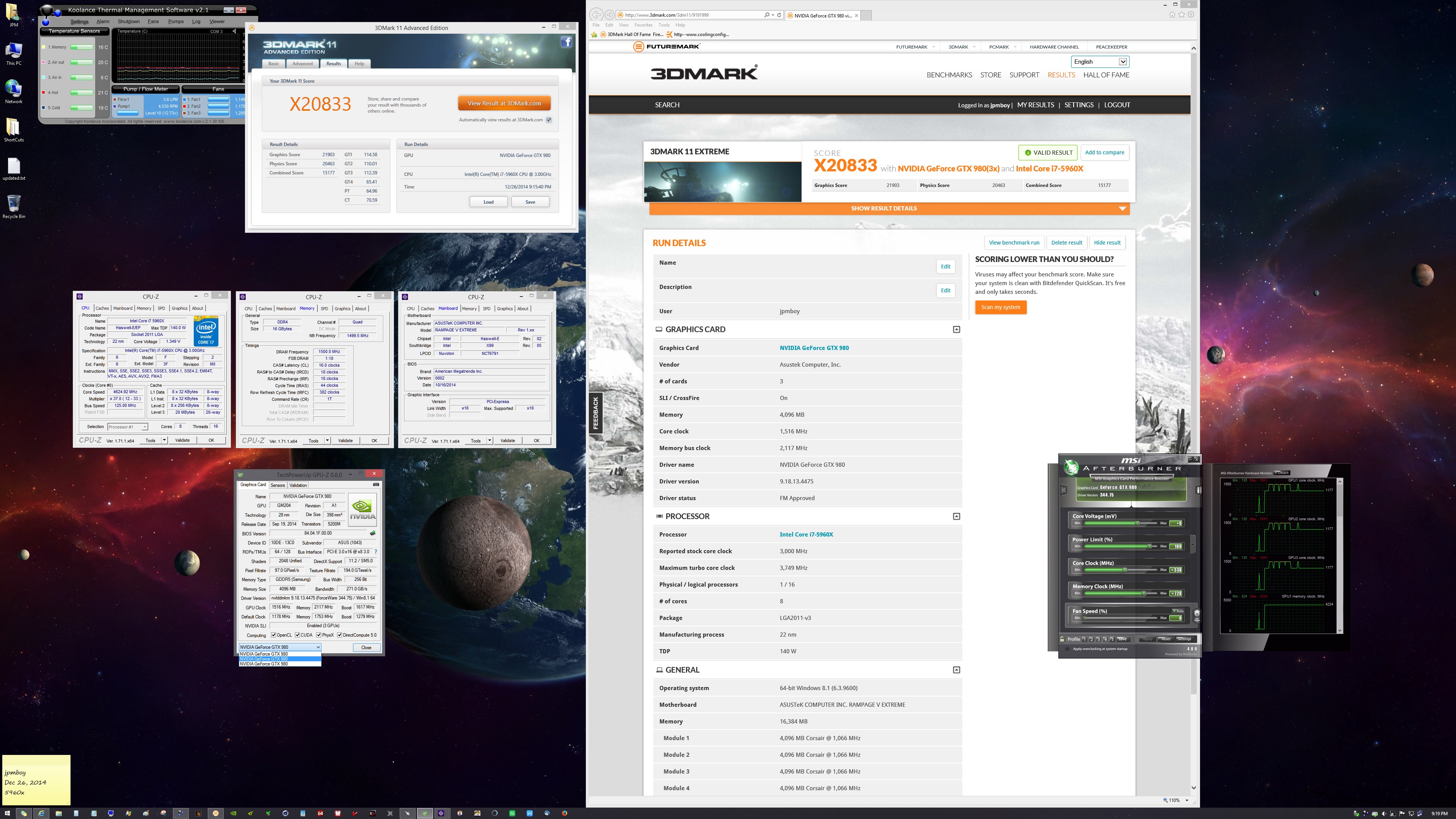1456x819 pixels.
Task: Toggle 1. Memory sensor checkbox in Koolance
Action: 44,47
